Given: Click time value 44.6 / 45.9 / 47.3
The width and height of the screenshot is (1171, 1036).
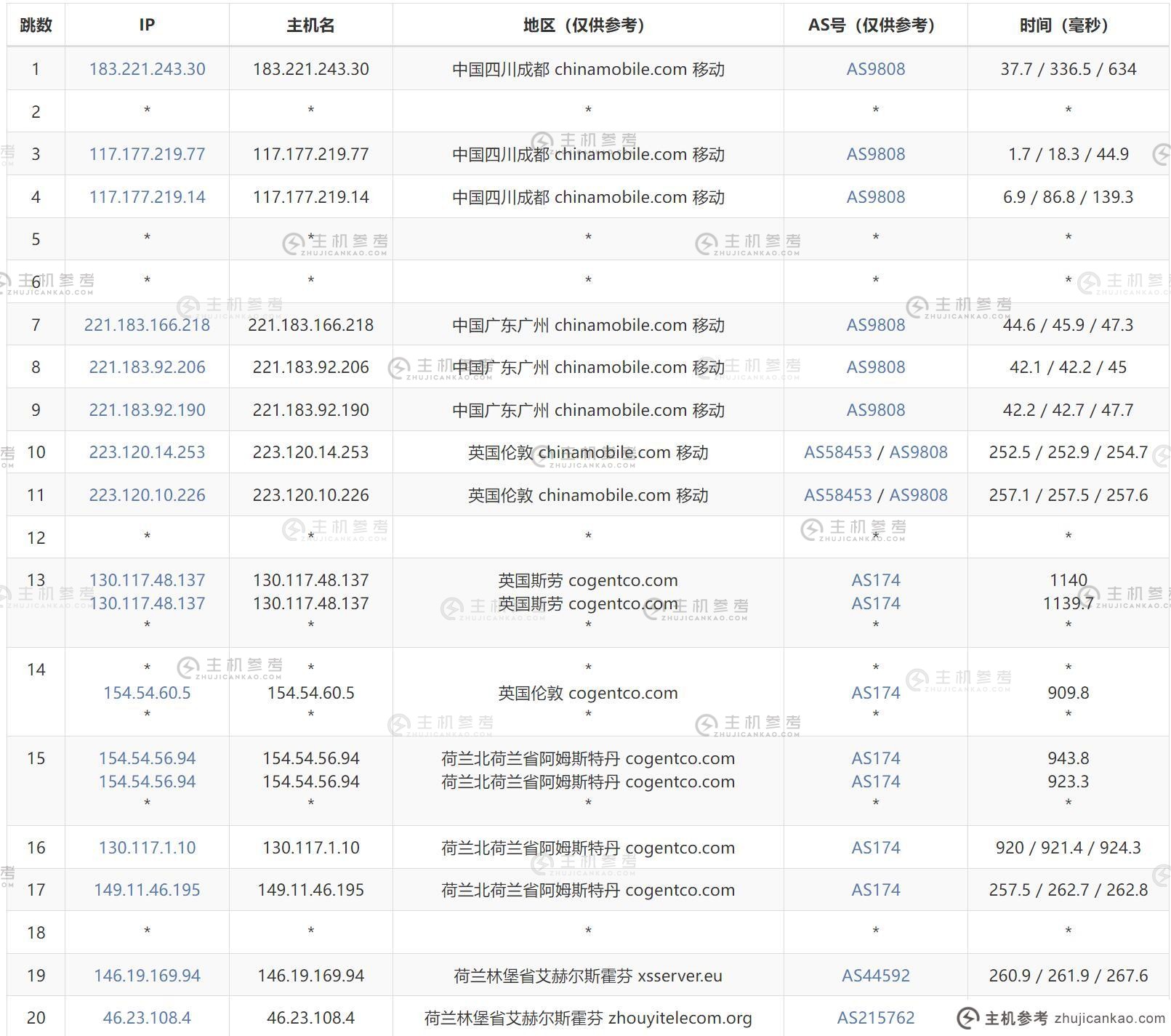Looking at the screenshot, I should [x=1069, y=325].
